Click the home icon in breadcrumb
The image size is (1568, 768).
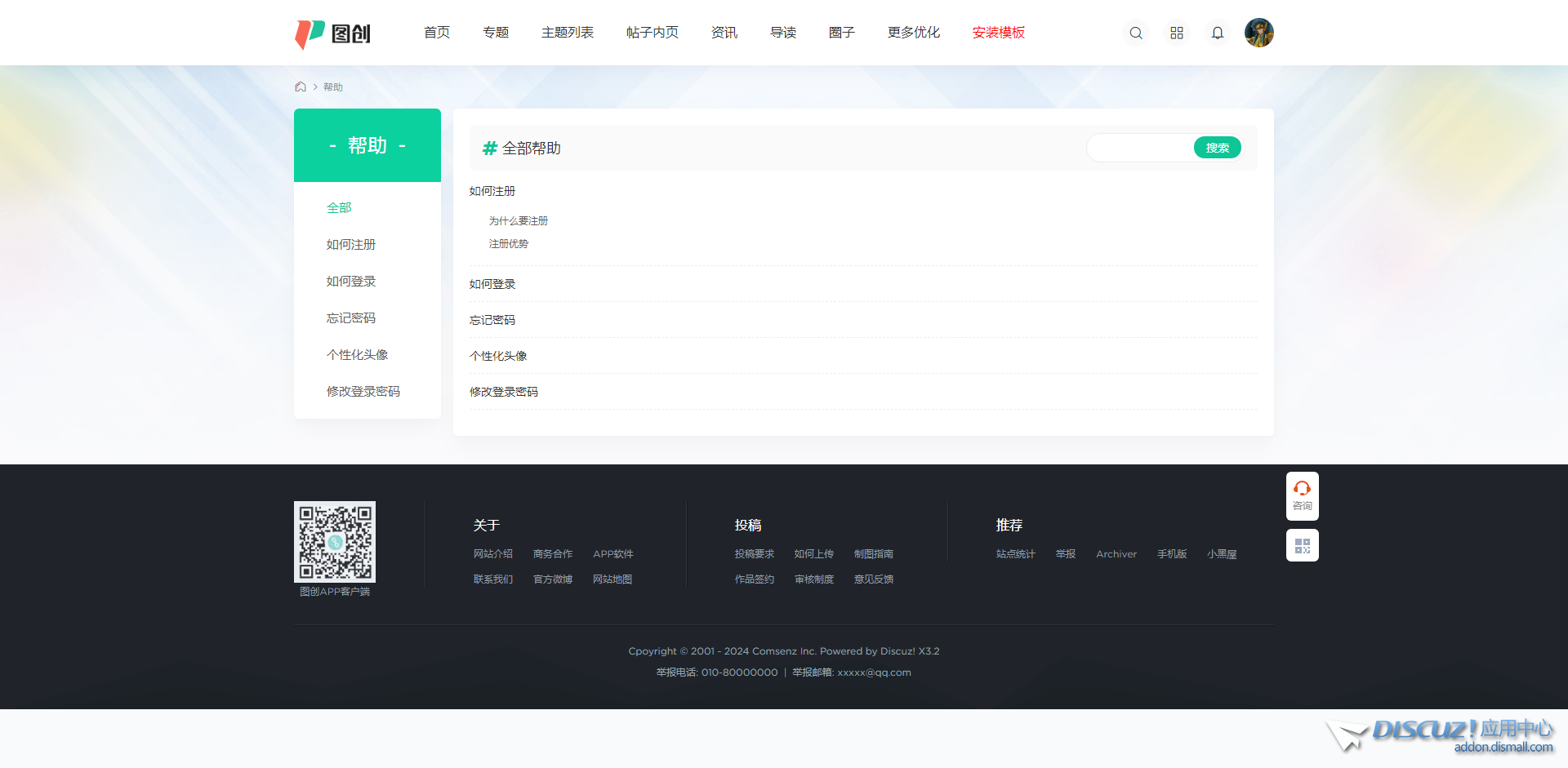pos(301,87)
